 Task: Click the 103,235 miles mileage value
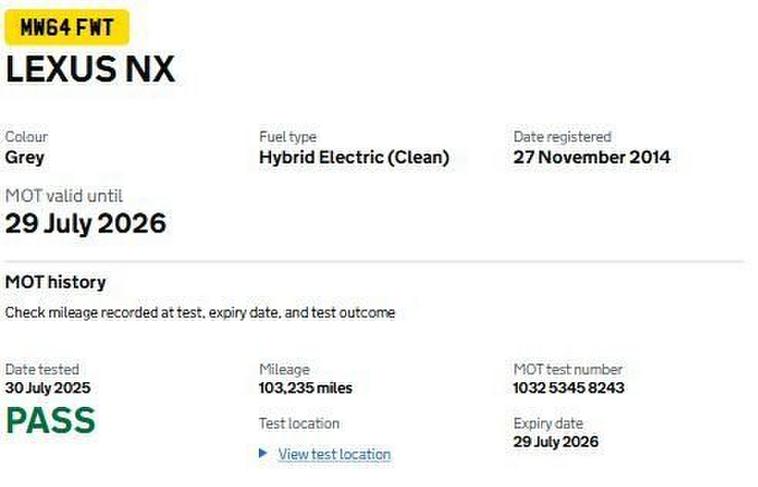[x=305, y=388]
